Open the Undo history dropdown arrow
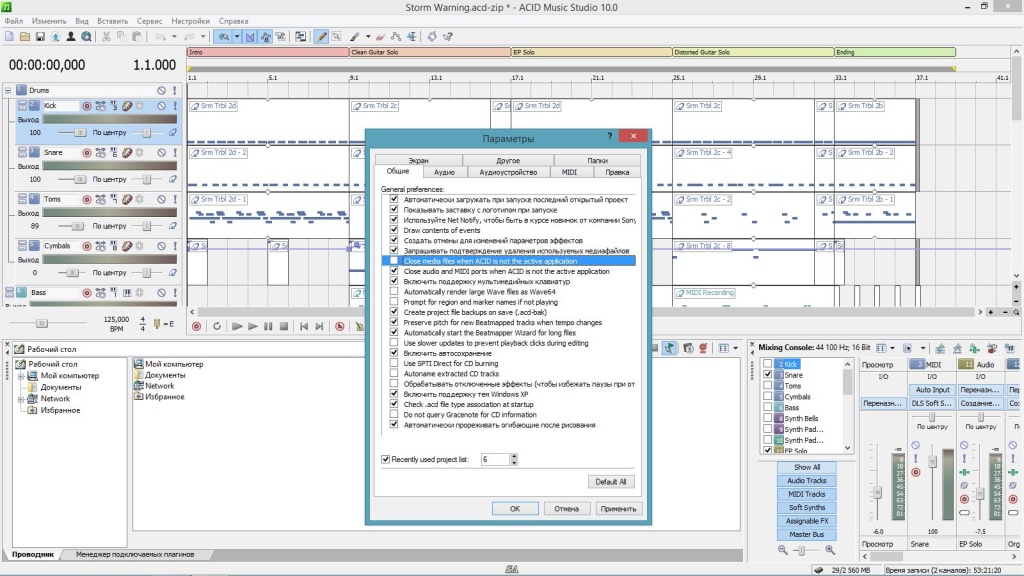This screenshot has width=1024, height=576. click(174, 37)
